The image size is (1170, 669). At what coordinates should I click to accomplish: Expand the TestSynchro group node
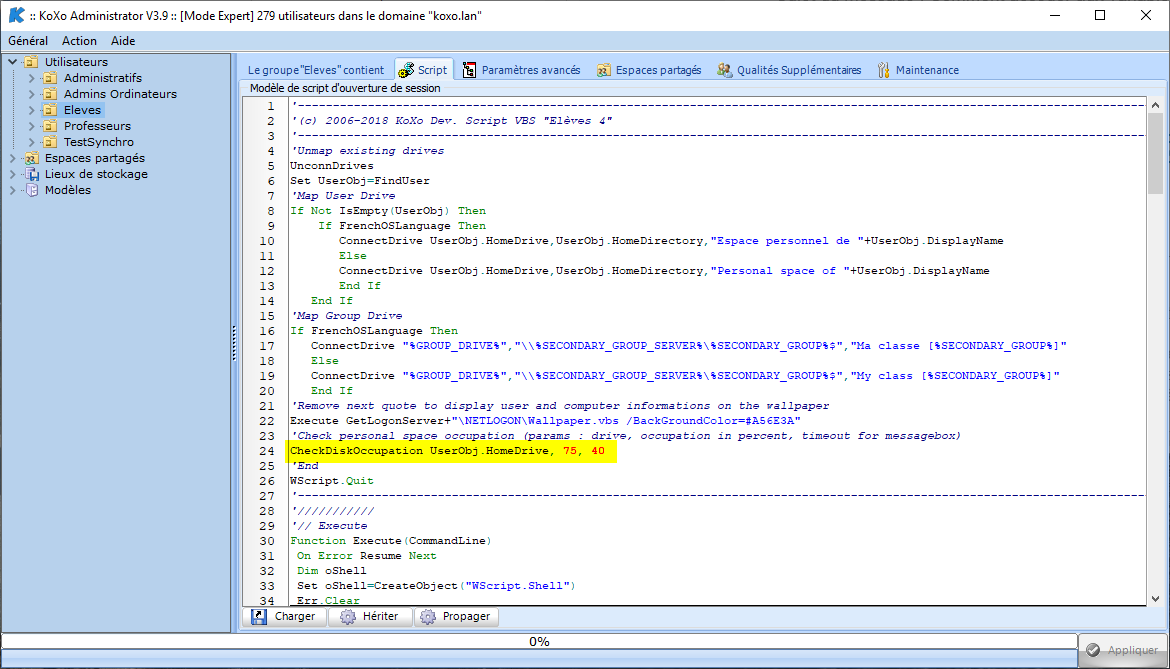[x=31, y=142]
